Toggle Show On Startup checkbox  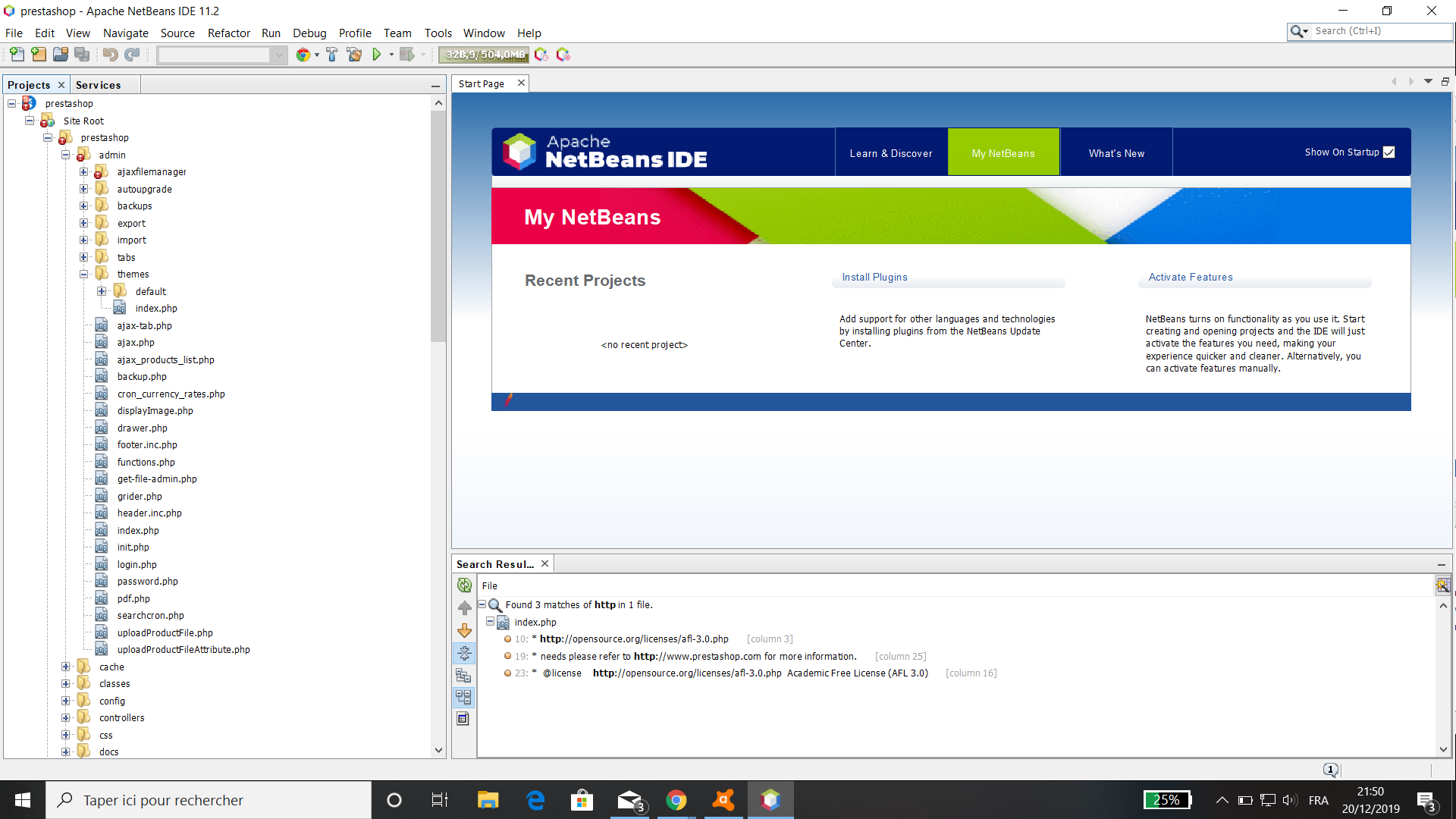coord(1389,152)
